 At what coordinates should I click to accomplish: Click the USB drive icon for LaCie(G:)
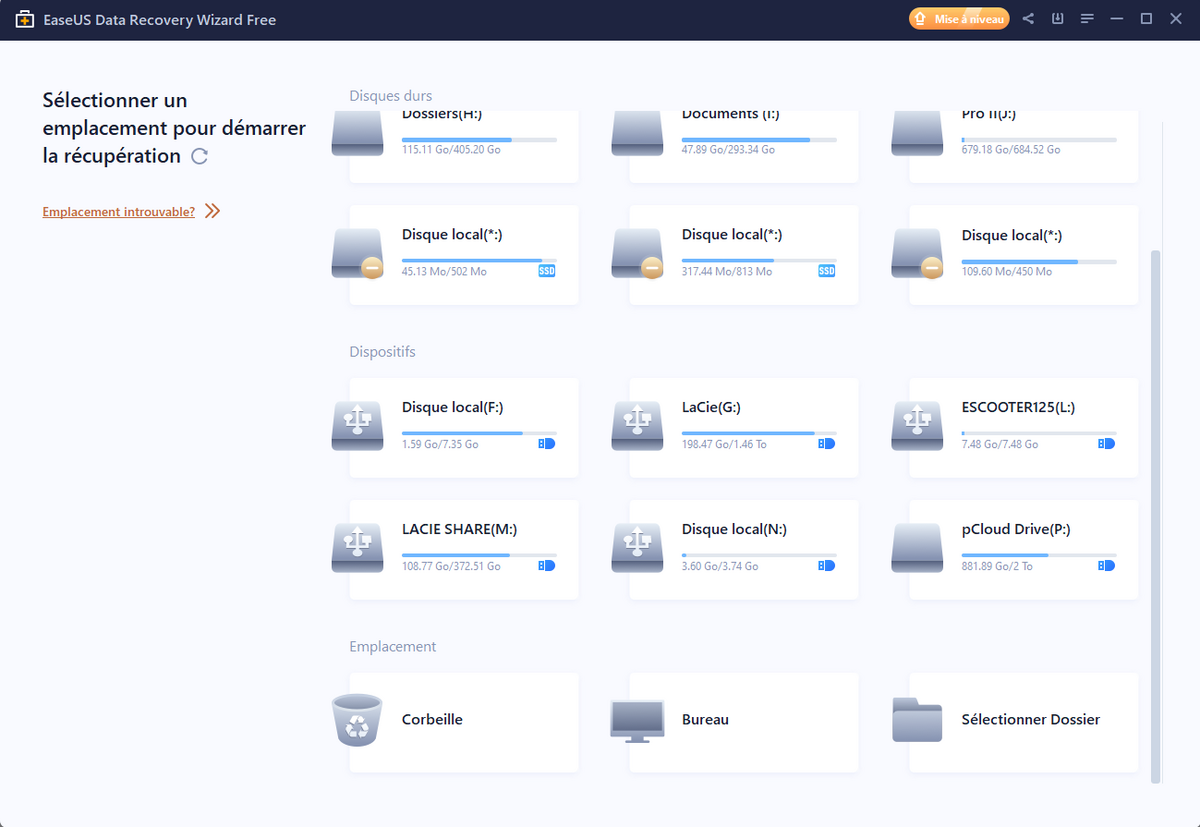click(638, 424)
